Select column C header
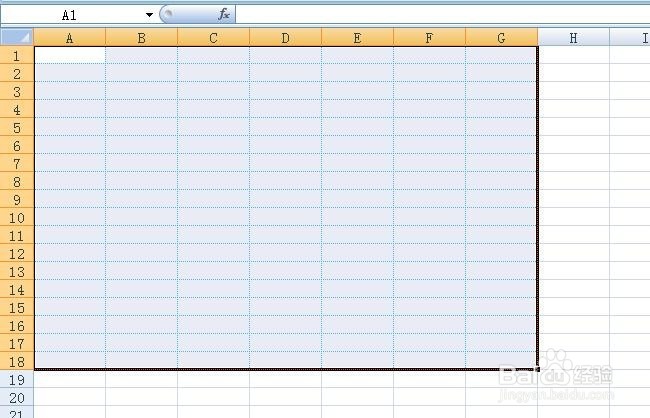 (x=213, y=38)
